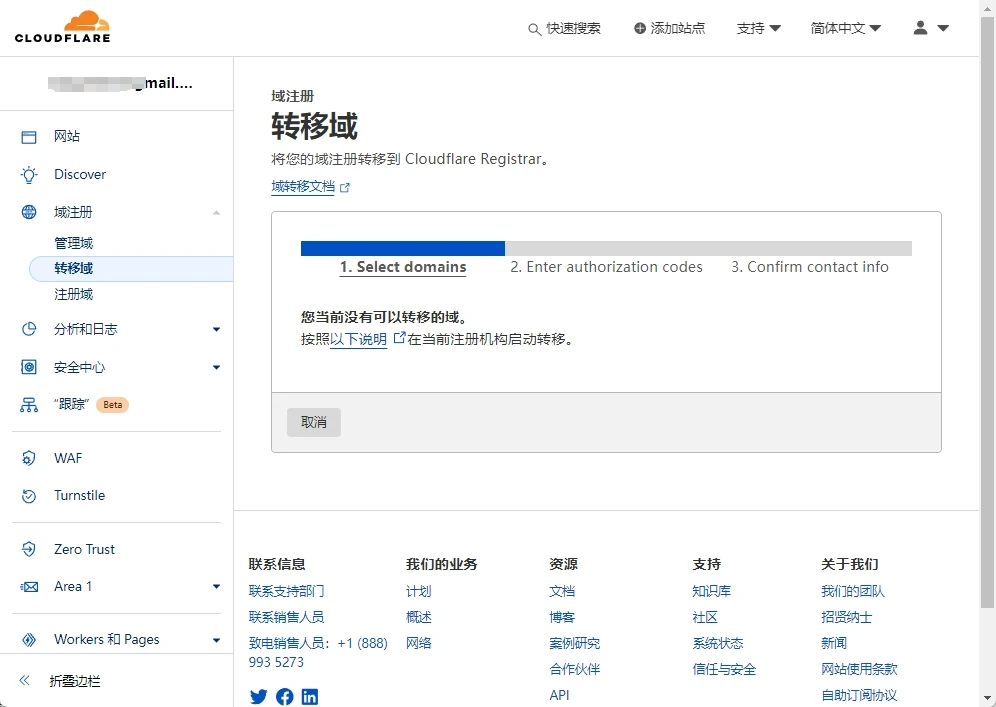Click the blue transfer progress bar
Image resolution: width=996 pixels, height=707 pixels.
pos(403,248)
